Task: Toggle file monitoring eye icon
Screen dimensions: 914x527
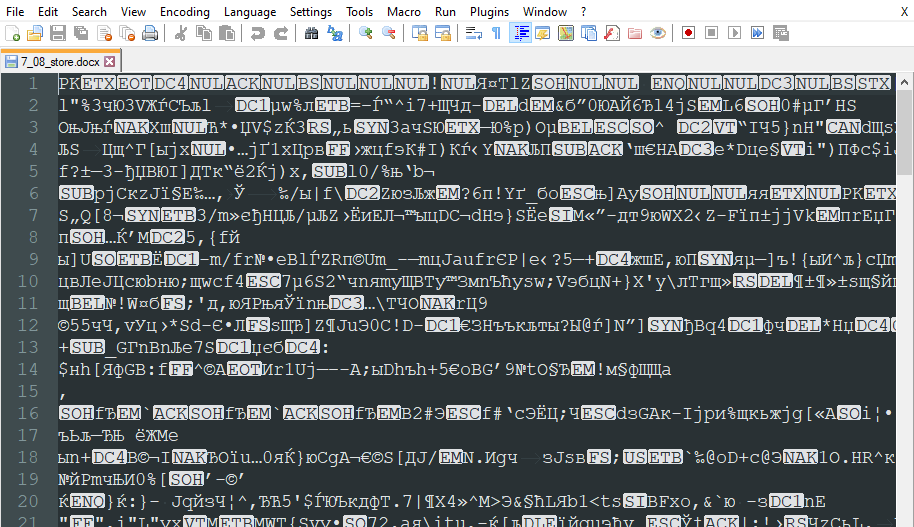Action: pos(658,33)
